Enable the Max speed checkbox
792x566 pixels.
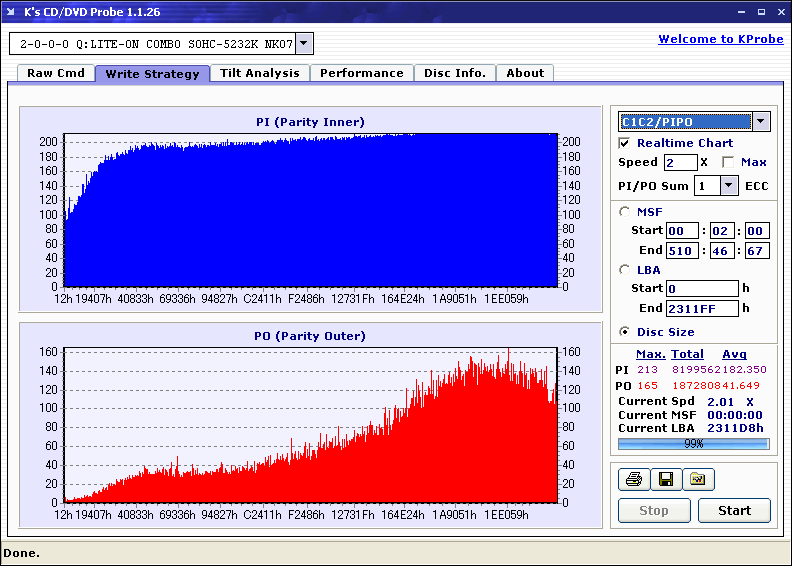coord(728,163)
